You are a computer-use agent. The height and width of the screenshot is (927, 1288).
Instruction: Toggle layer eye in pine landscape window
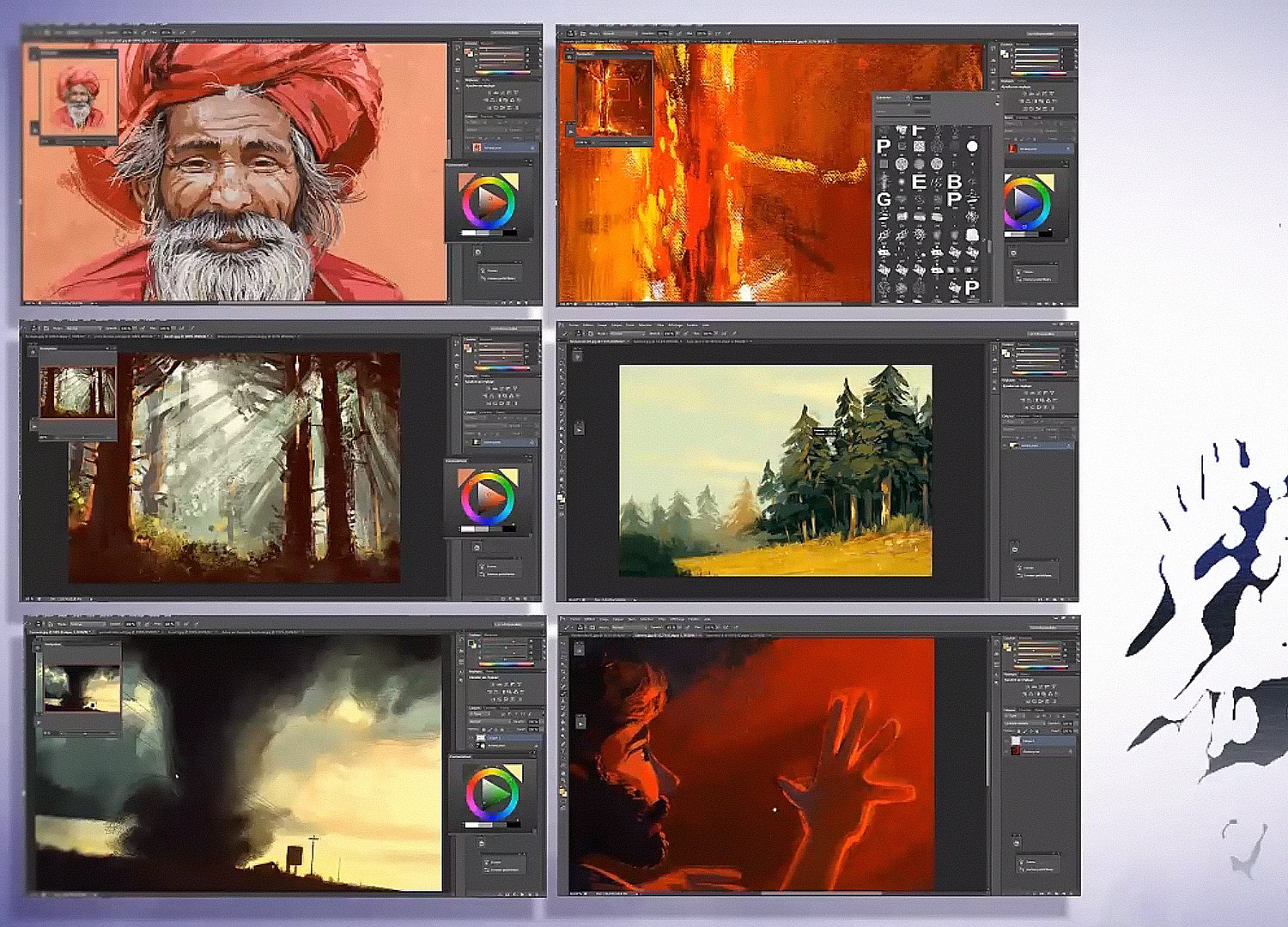click(1005, 445)
